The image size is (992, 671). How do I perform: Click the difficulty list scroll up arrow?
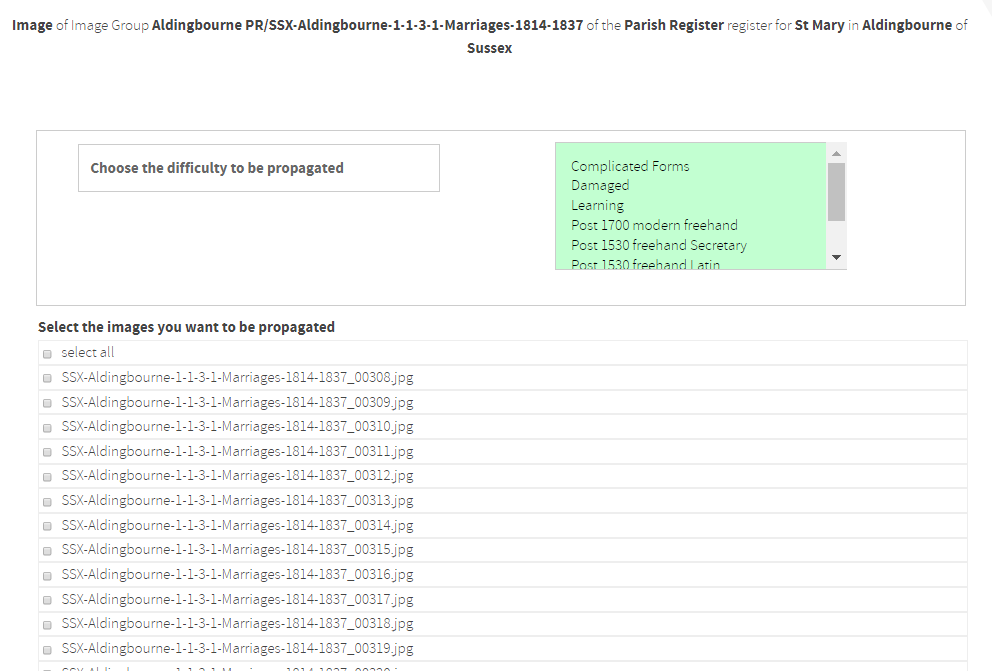click(x=836, y=154)
